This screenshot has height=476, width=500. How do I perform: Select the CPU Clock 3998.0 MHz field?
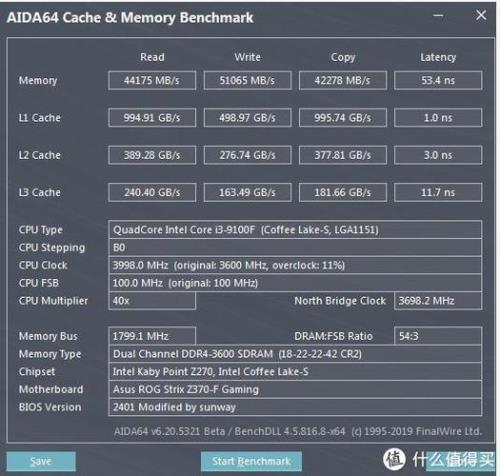[x=295, y=265]
